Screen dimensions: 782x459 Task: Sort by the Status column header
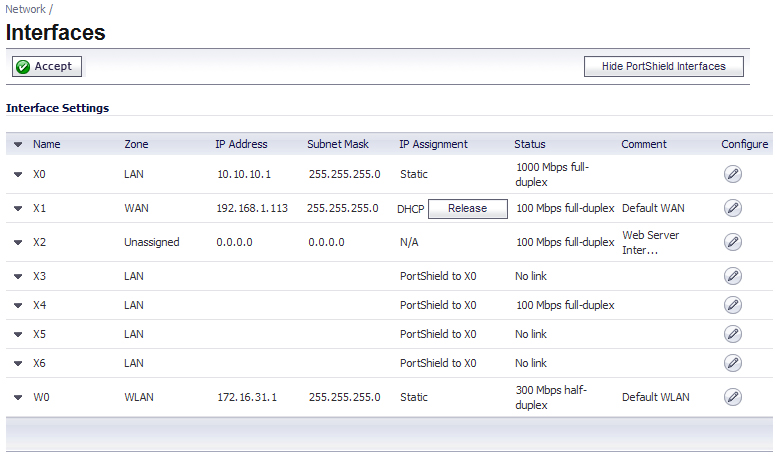[530, 144]
